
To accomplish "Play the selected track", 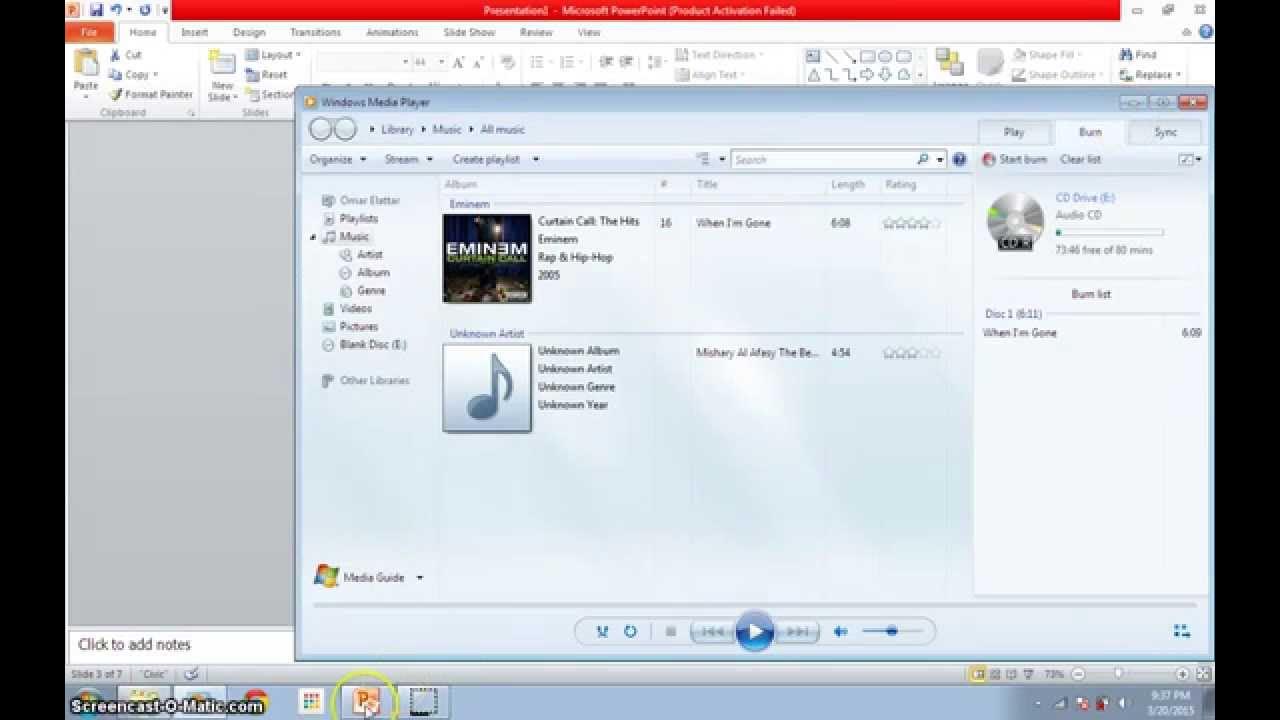I will tap(754, 631).
